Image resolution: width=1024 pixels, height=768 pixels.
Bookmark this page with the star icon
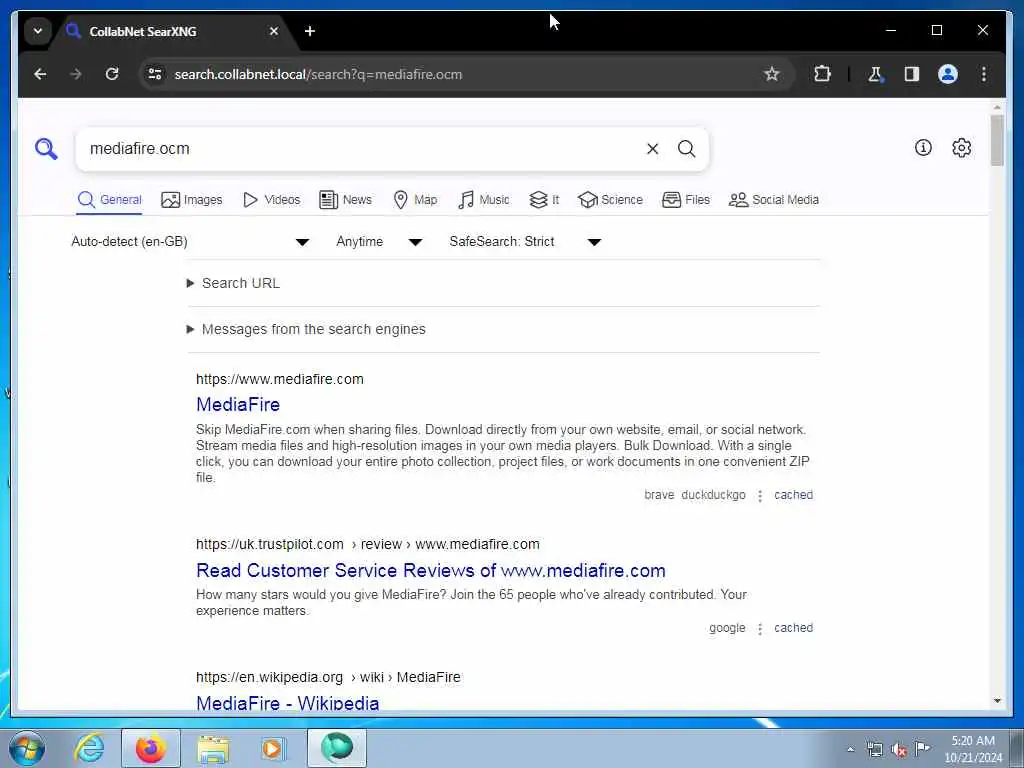tap(772, 74)
